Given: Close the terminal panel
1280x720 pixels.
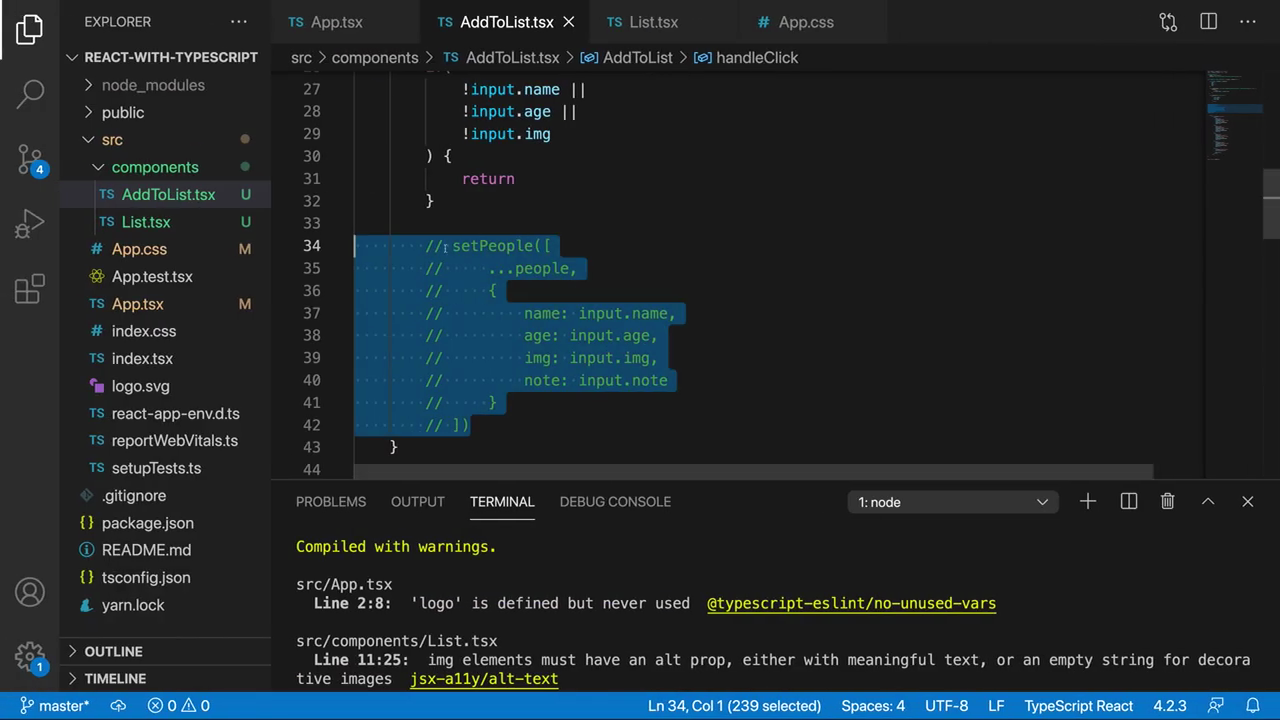Looking at the screenshot, I should pyautogui.click(x=1248, y=501).
